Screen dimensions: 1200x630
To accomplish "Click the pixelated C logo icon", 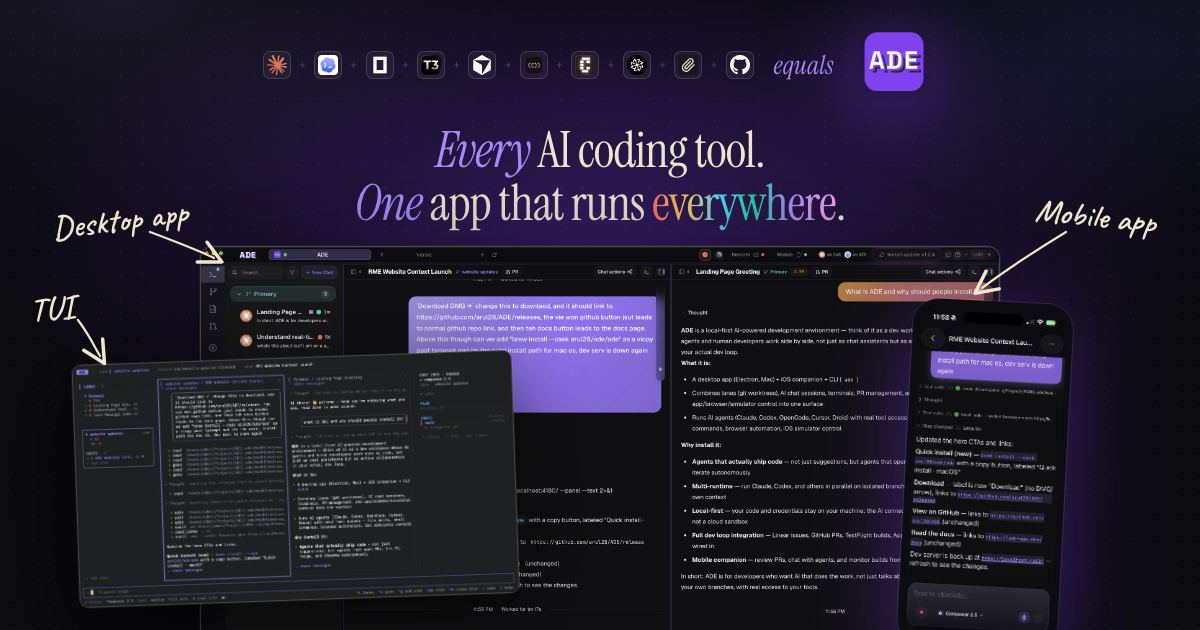I will pyautogui.click(x=585, y=66).
